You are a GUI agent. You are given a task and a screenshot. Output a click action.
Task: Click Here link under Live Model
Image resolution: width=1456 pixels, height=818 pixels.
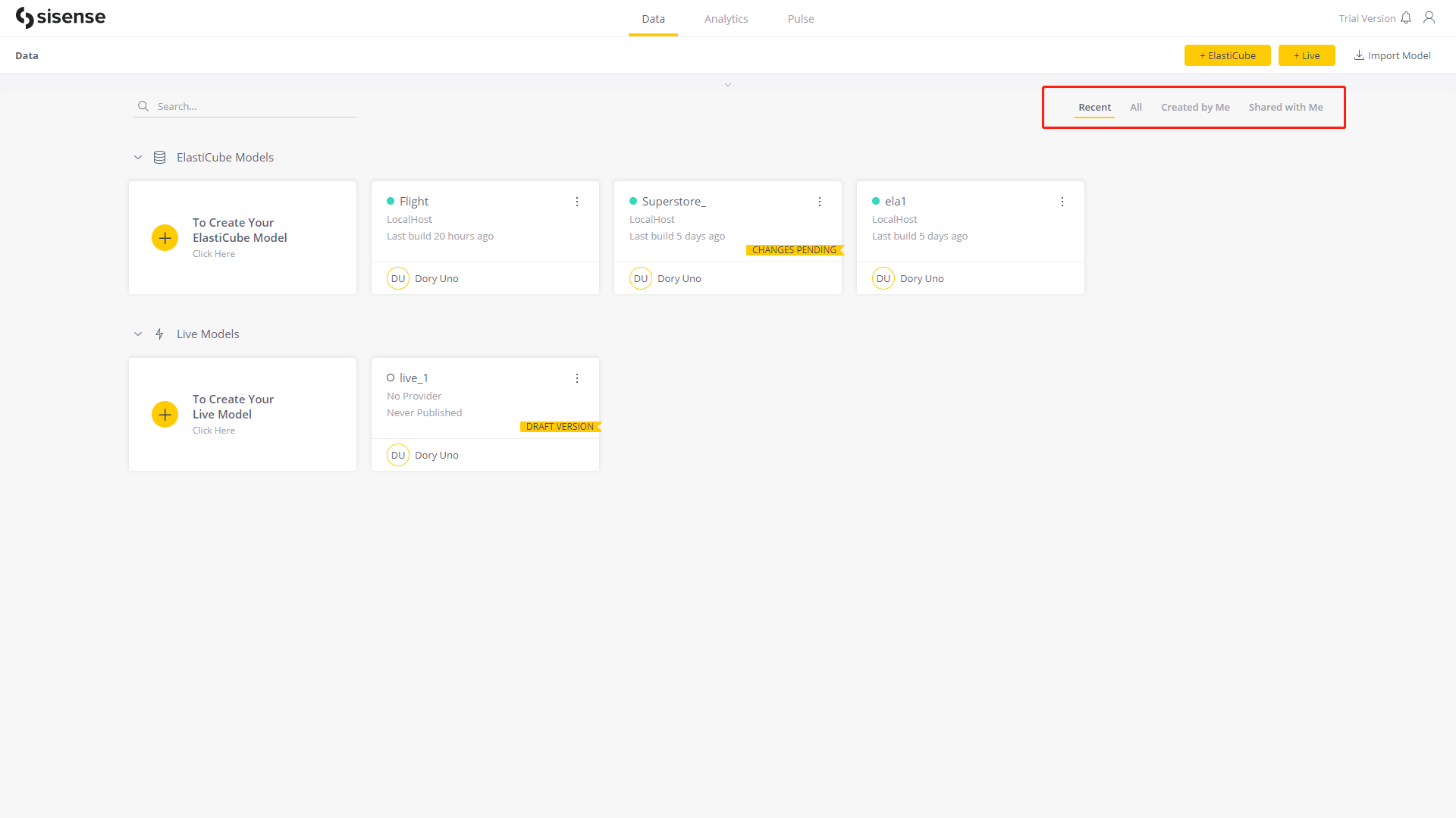pos(214,431)
